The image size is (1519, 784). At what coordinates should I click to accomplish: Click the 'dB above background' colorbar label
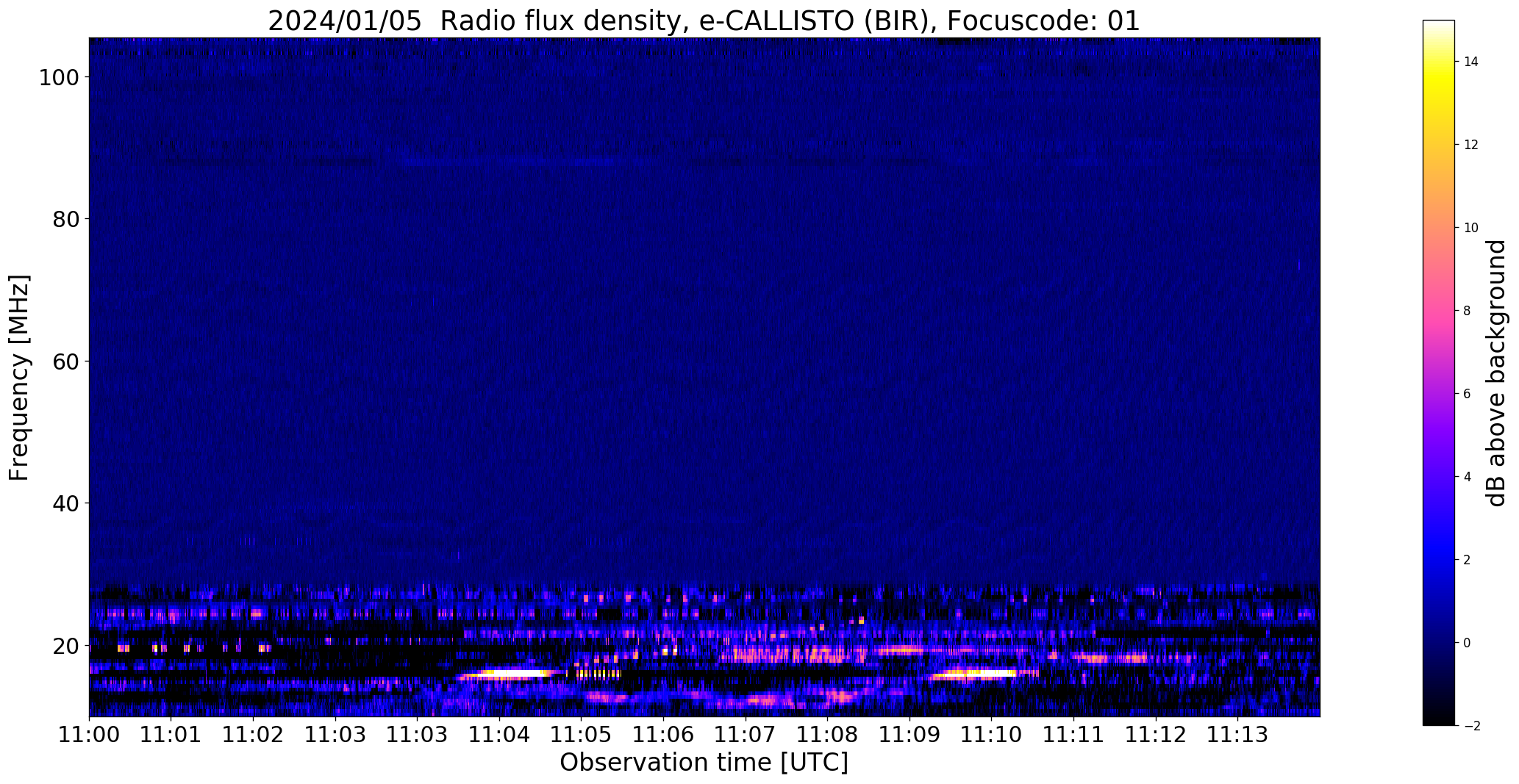1496,373
